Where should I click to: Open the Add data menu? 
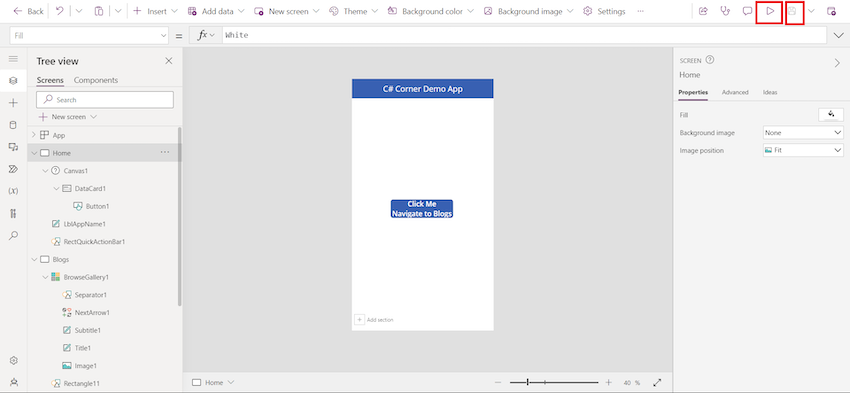[216, 11]
